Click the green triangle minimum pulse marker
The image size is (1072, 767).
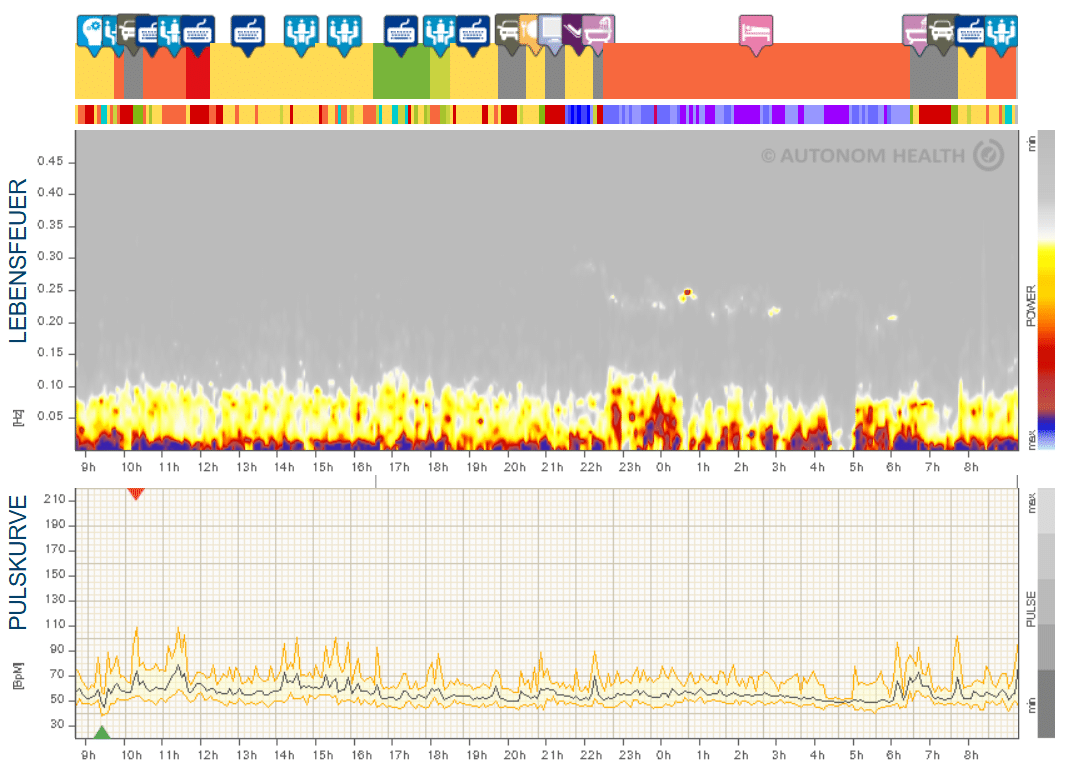click(x=102, y=733)
